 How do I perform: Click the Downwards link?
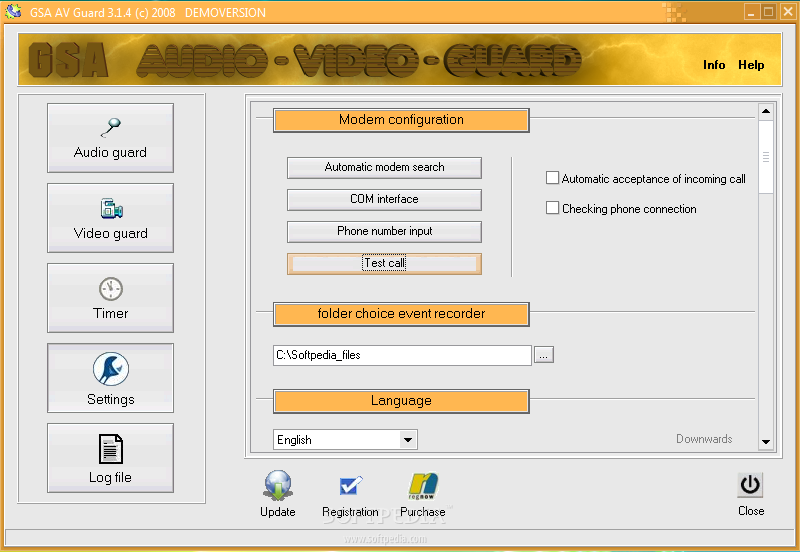click(704, 439)
